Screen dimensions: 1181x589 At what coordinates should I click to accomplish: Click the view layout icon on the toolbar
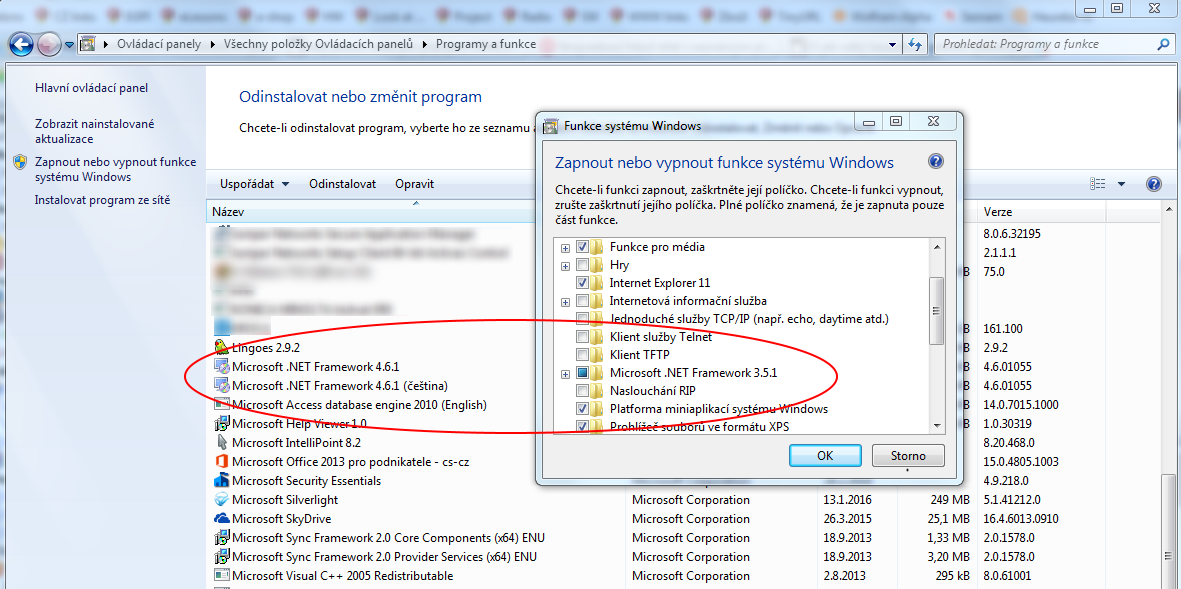1099,184
